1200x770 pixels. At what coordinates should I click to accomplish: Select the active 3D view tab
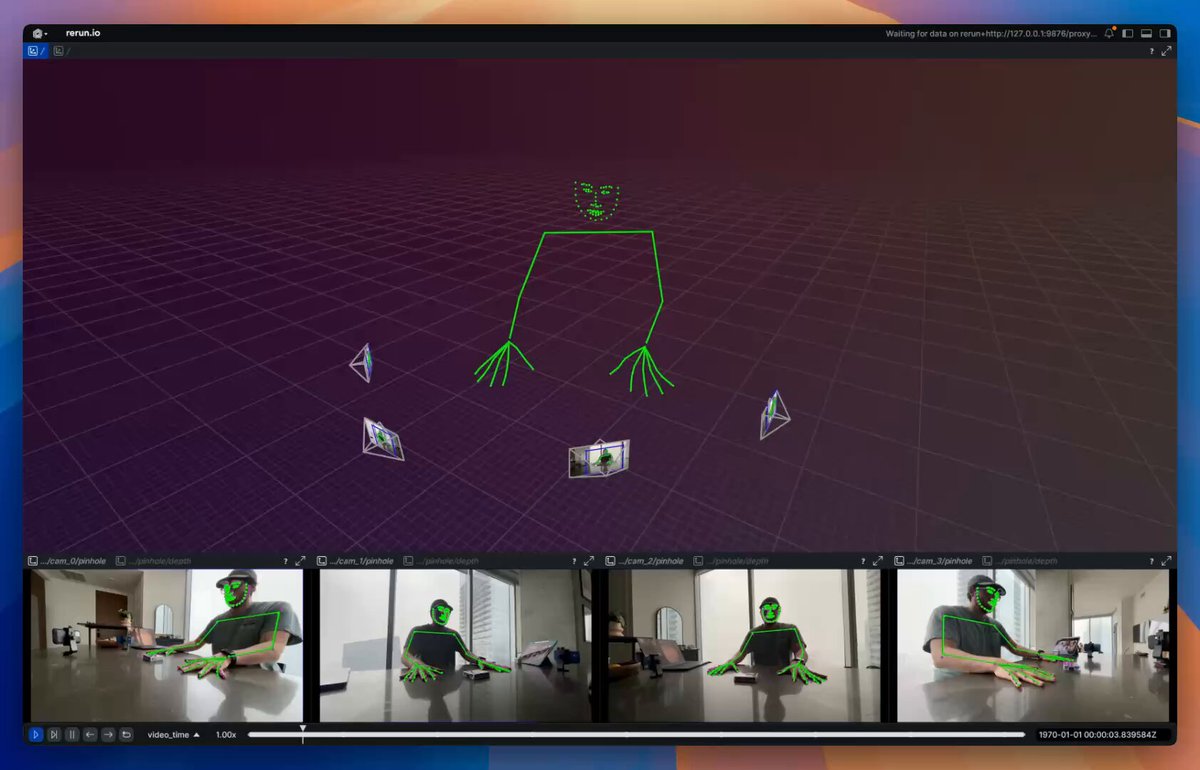click(36, 50)
